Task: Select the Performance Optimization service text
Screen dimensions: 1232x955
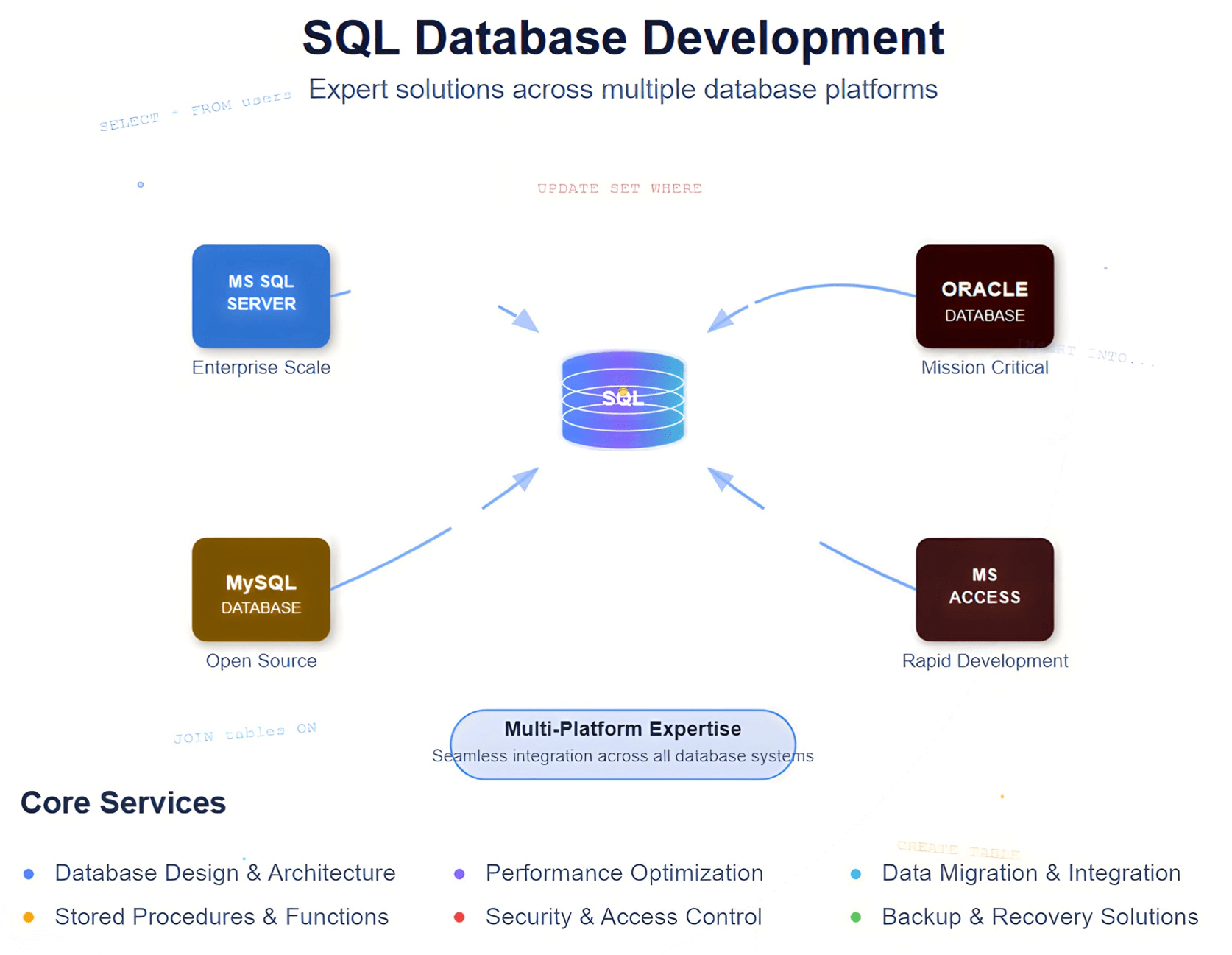Action: click(x=624, y=873)
